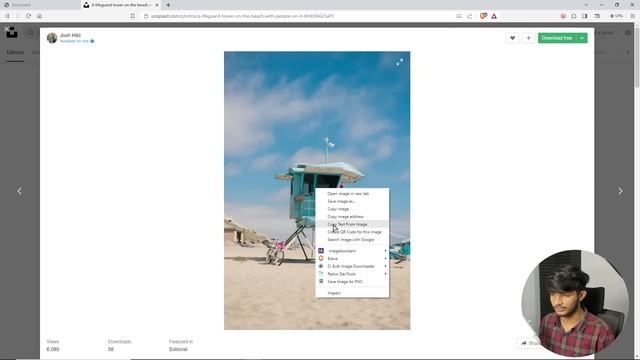Click the share page icon in address bar
This screenshot has height=360, width=640.
pos(469,16)
